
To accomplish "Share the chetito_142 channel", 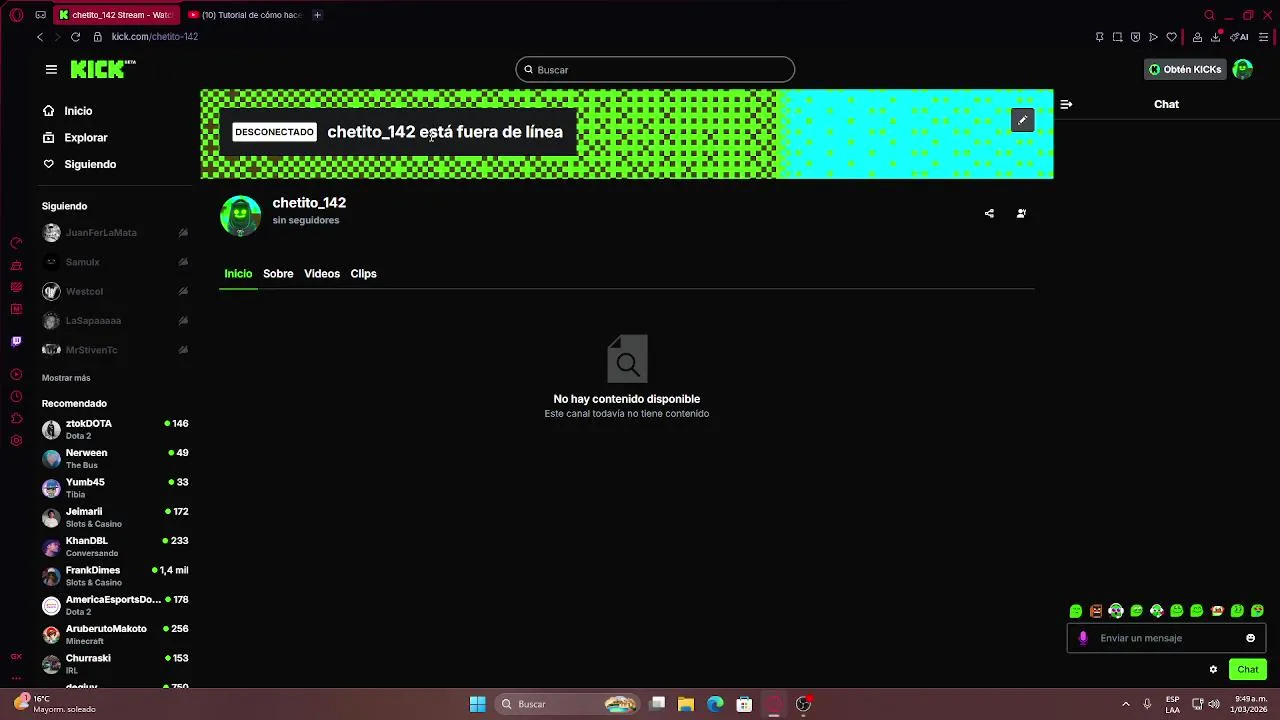I will tap(989, 213).
